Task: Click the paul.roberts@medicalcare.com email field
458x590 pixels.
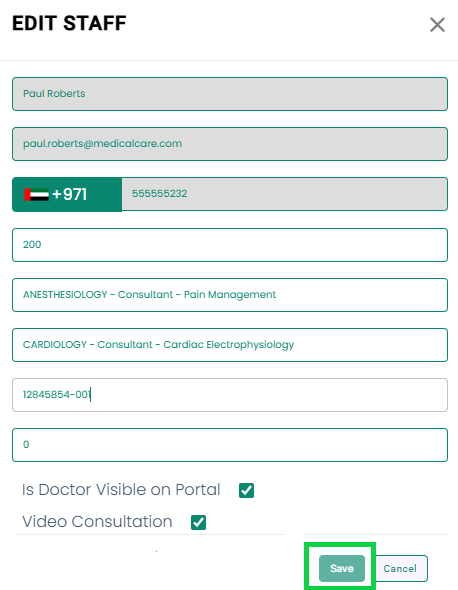Action: click(230, 144)
